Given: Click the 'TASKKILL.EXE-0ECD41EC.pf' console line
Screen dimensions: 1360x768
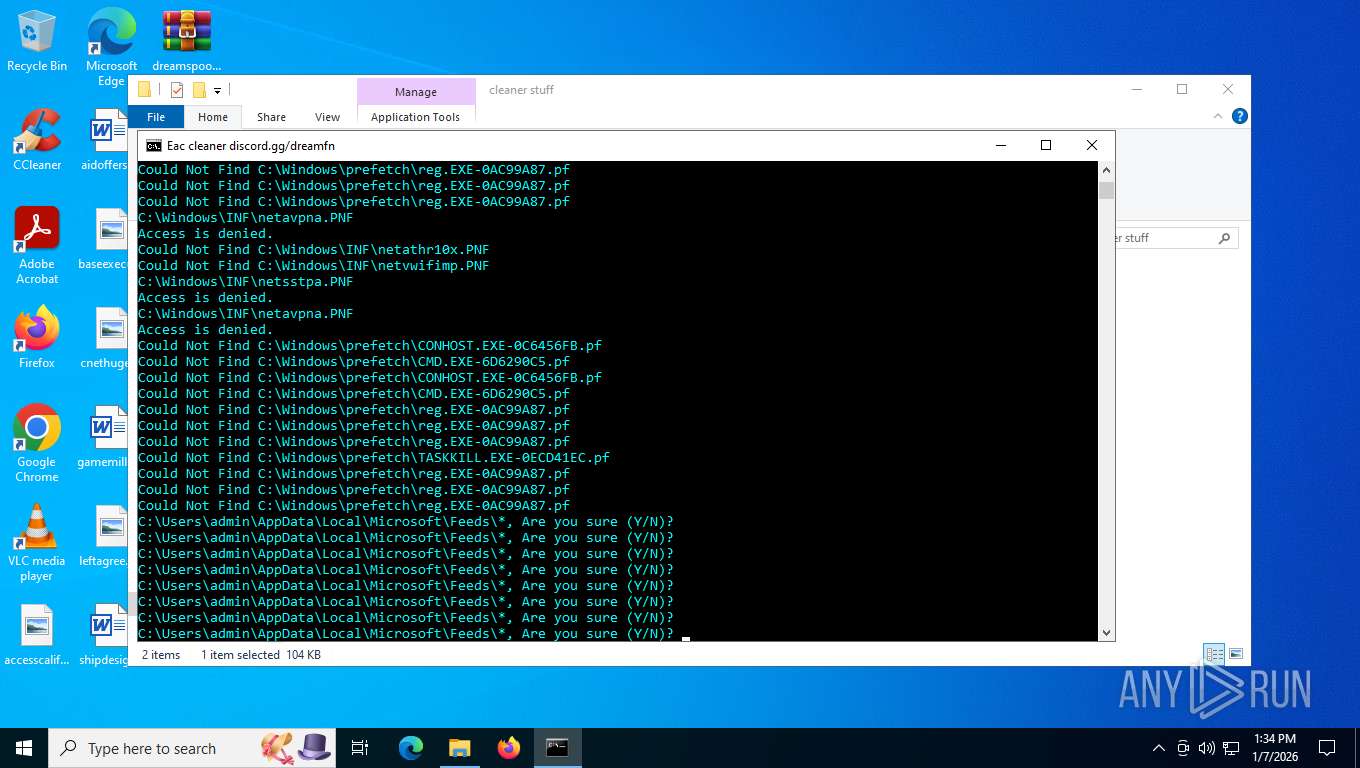Looking at the screenshot, I should click(x=374, y=458).
